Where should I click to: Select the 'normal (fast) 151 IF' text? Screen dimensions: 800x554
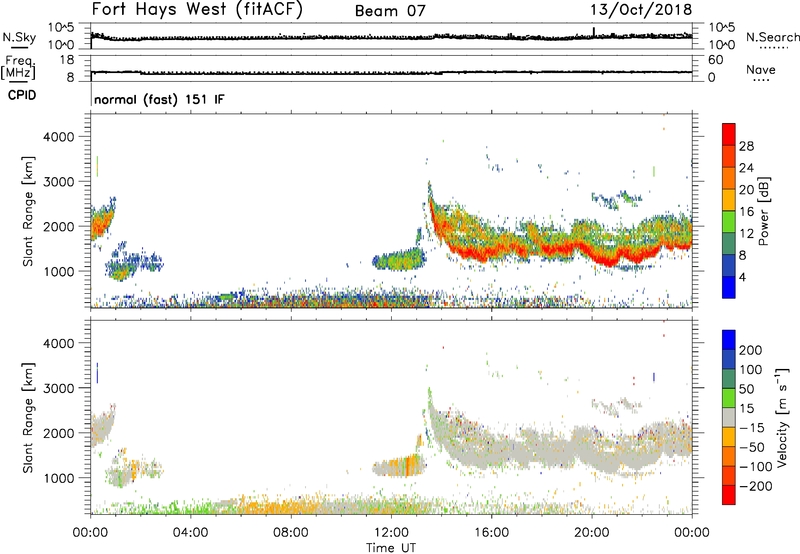pos(159,99)
